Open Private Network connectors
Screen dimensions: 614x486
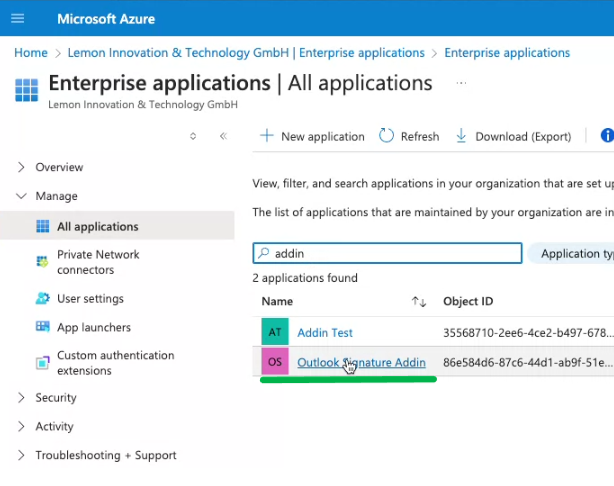(x=98, y=262)
